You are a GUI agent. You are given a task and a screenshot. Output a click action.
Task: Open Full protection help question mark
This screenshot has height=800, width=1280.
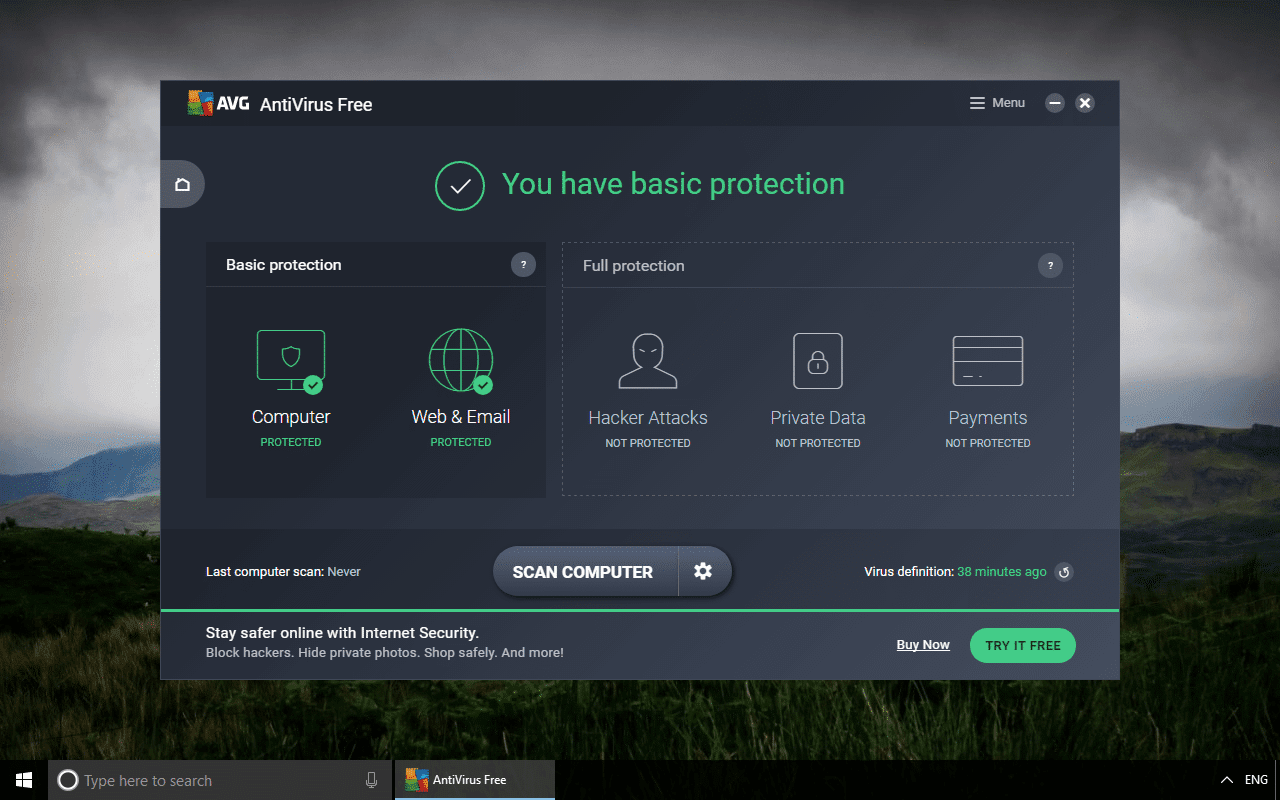[1050, 266]
